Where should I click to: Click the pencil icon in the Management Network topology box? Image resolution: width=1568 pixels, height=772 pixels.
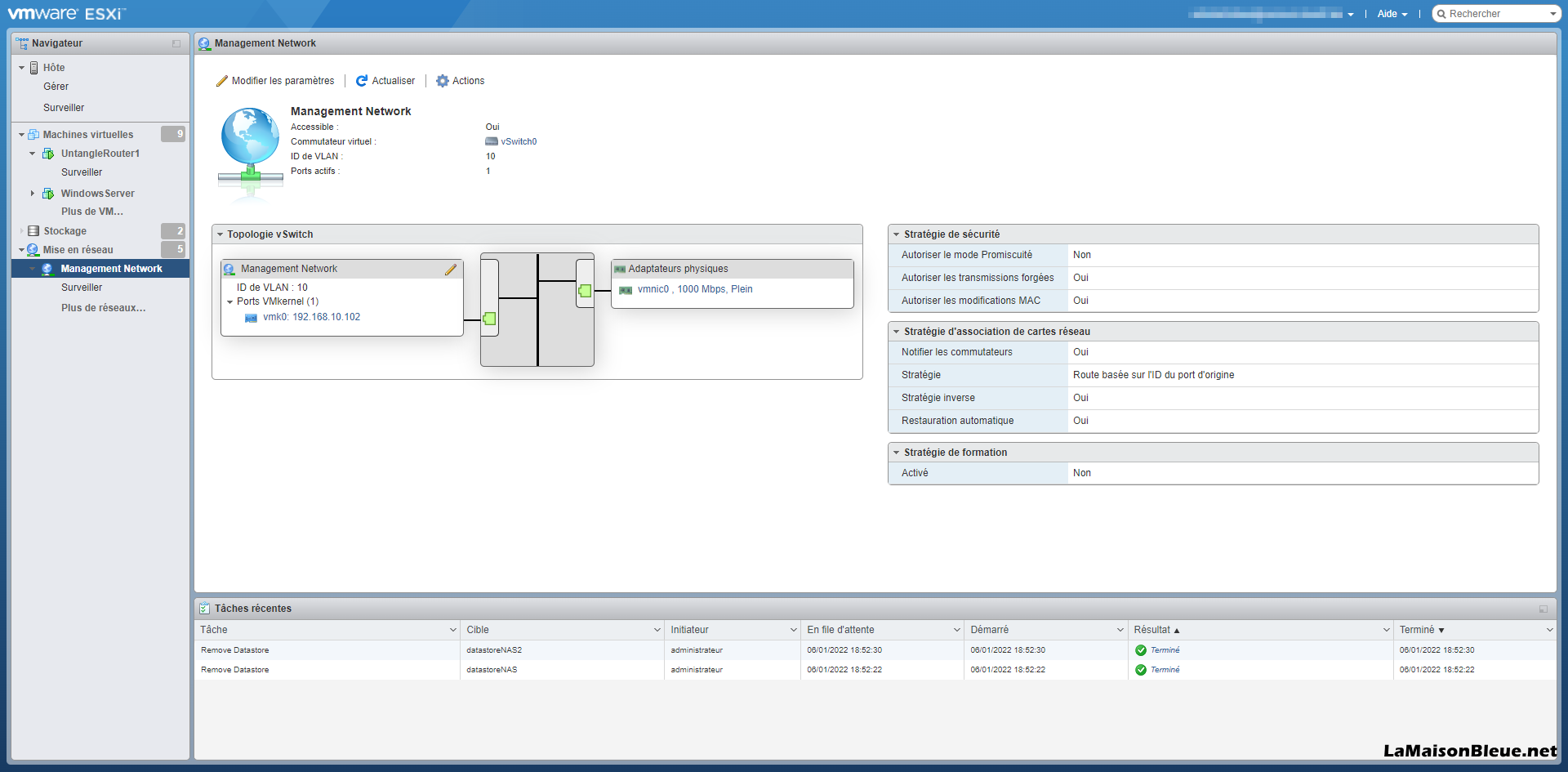(451, 270)
